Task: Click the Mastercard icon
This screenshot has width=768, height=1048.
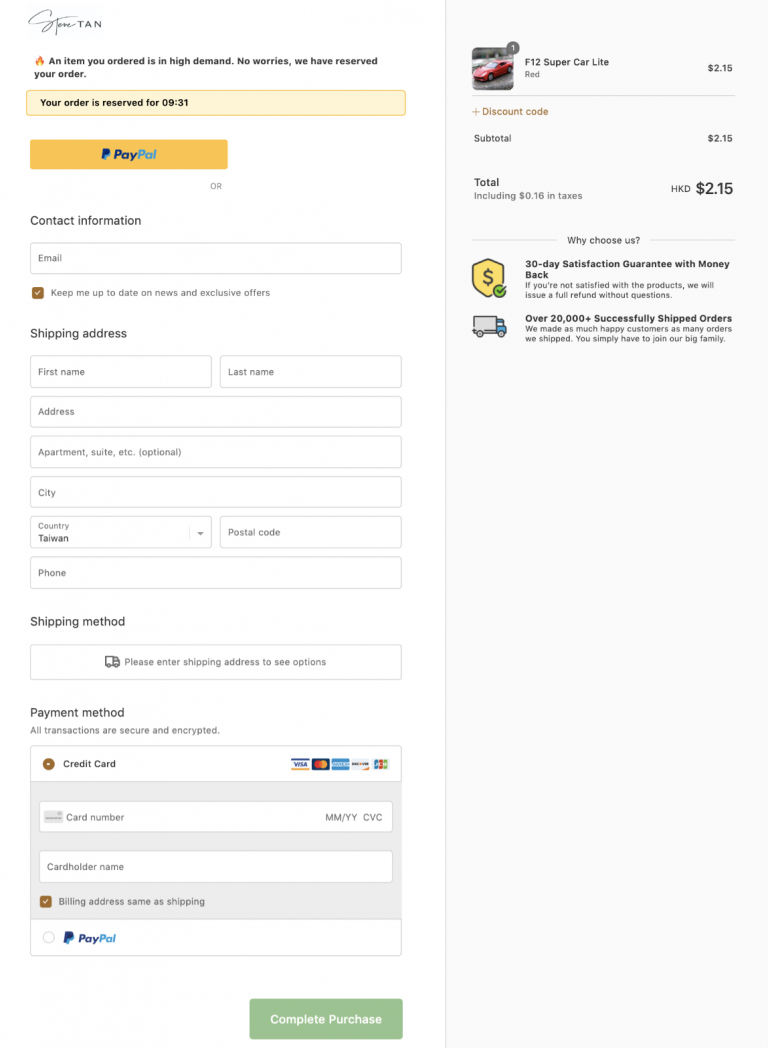Action: [x=320, y=764]
